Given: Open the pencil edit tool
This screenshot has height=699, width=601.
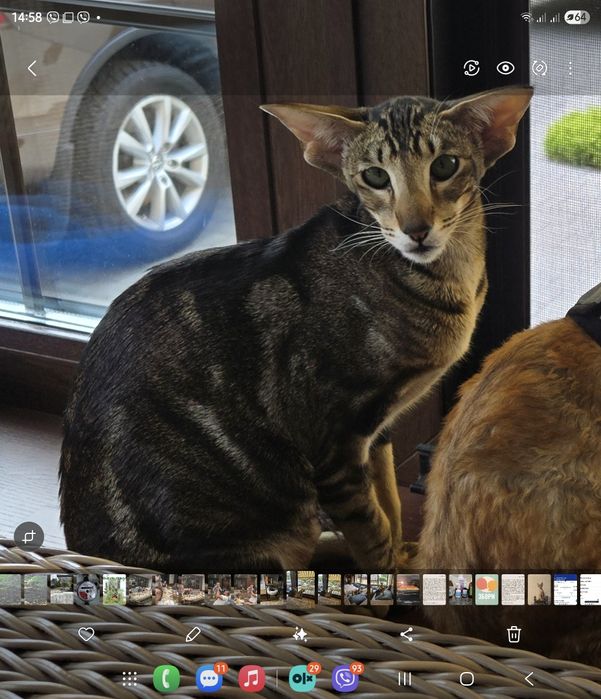Looking at the screenshot, I should pyautogui.click(x=193, y=634).
